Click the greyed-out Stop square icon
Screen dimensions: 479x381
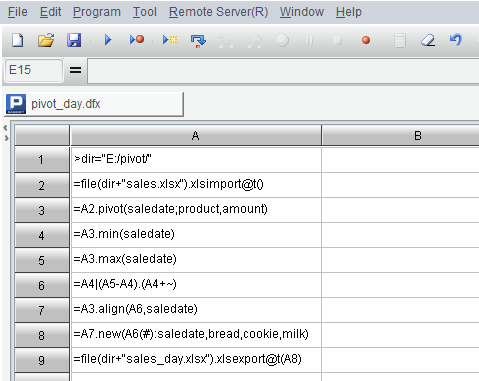pos(337,41)
